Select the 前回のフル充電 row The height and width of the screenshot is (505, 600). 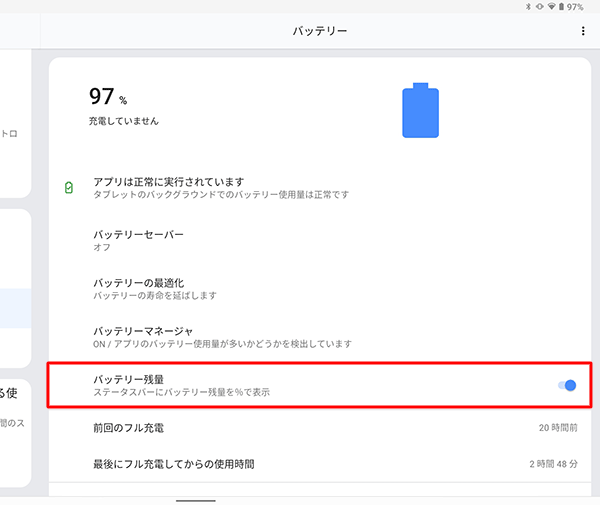[320, 428]
